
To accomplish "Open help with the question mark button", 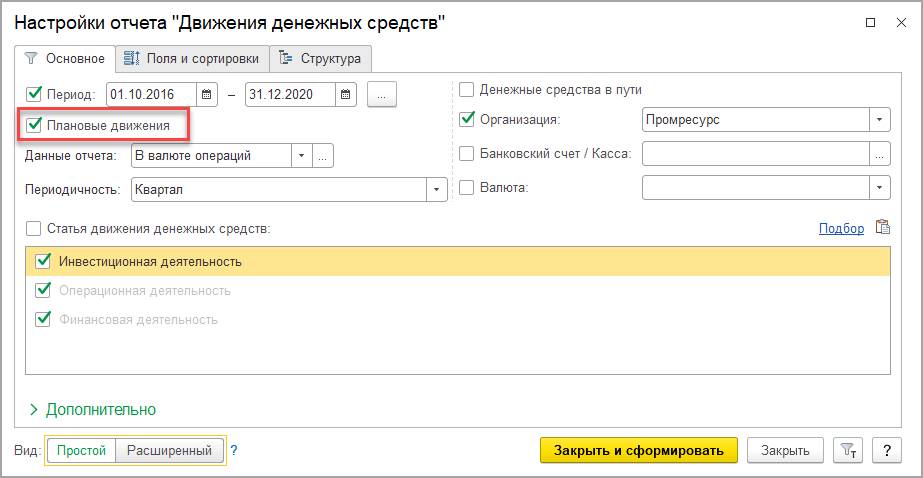I will coord(885,450).
